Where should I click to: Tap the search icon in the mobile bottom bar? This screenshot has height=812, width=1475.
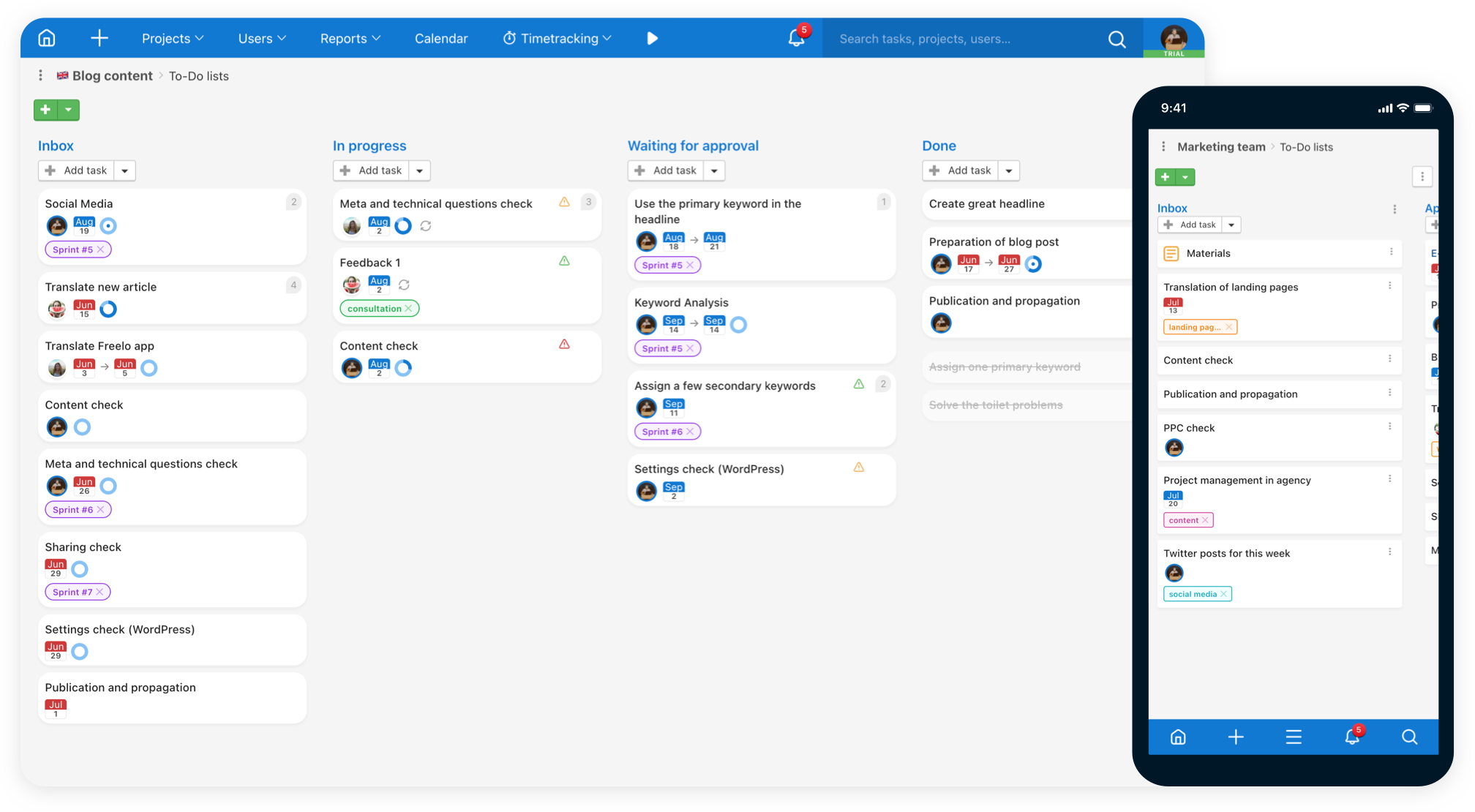click(1409, 737)
